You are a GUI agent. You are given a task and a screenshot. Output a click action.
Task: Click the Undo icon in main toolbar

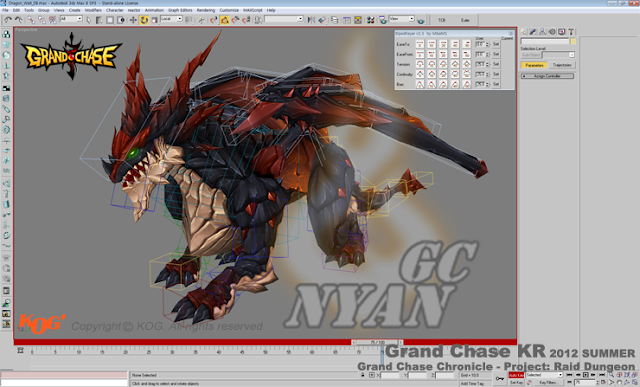[8, 20]
